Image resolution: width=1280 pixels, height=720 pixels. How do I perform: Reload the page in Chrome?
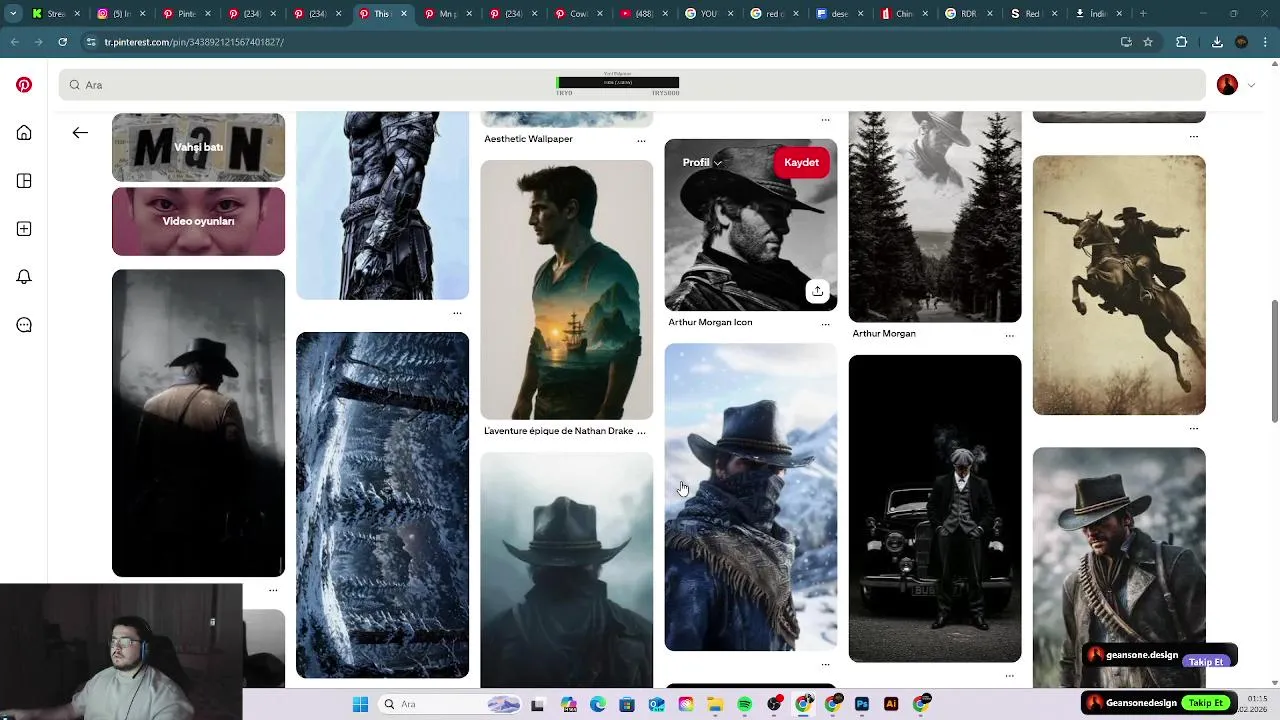[62, 42]
